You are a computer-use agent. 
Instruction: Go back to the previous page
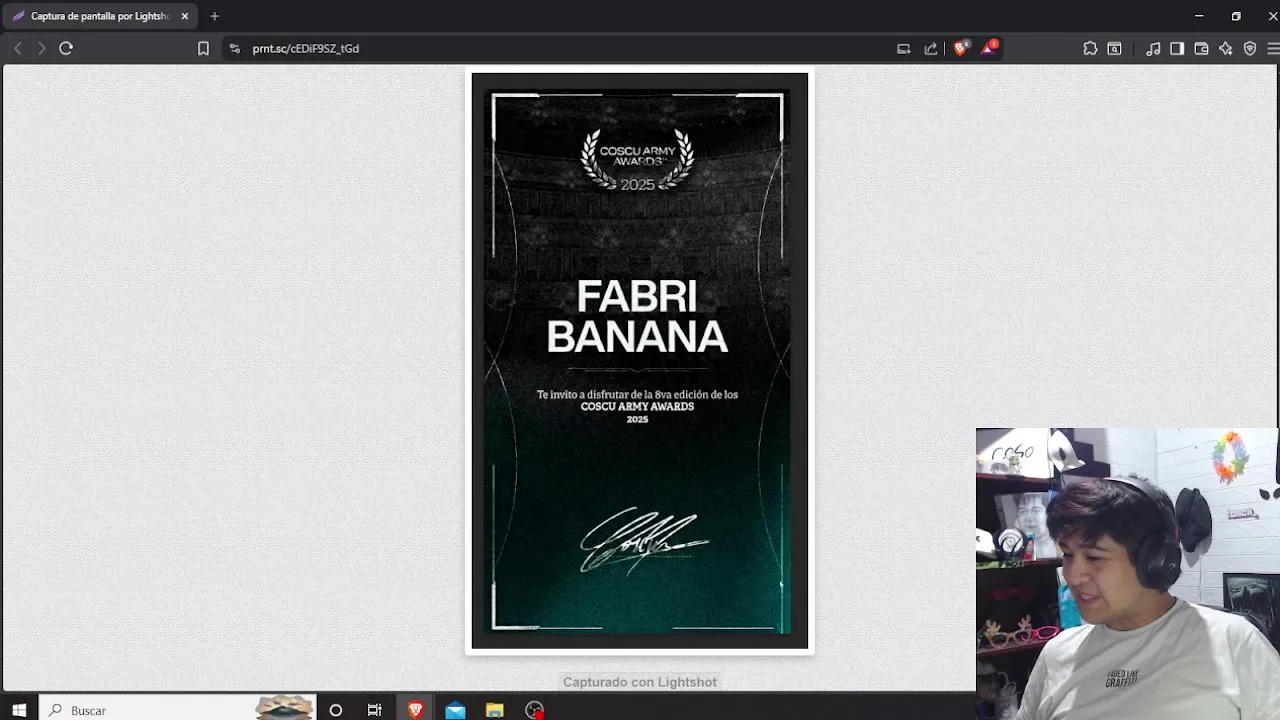point(18,48)
